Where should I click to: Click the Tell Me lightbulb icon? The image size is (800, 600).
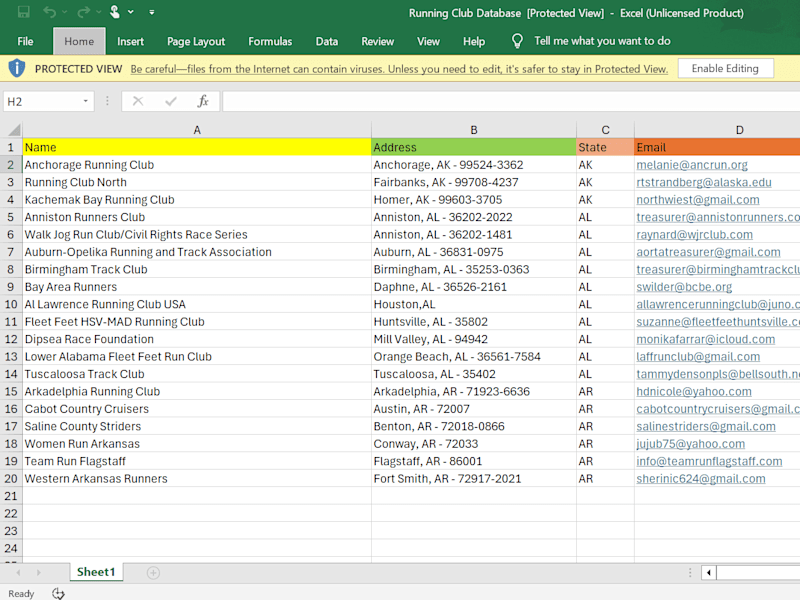tap(517, 41)
